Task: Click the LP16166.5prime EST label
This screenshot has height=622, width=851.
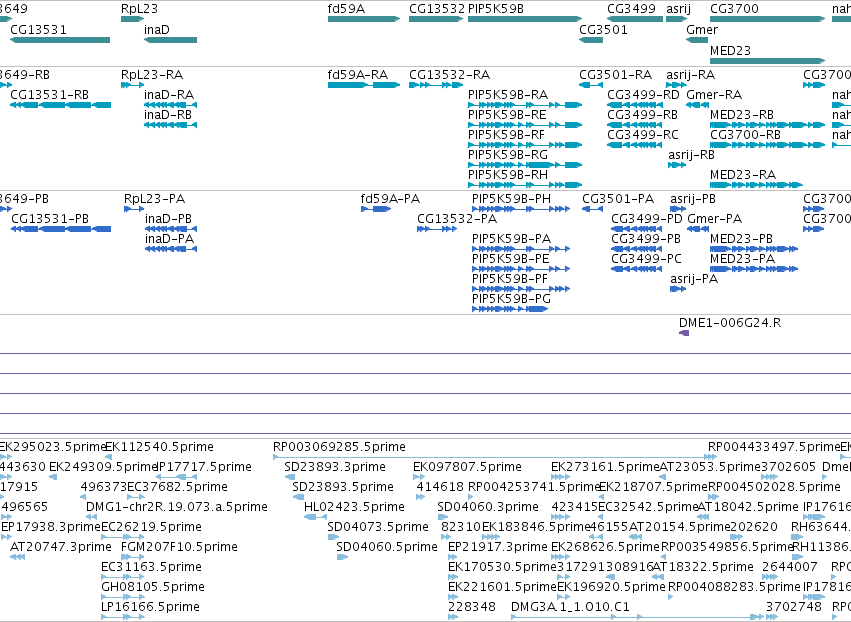Action: (x=150, y=607)
